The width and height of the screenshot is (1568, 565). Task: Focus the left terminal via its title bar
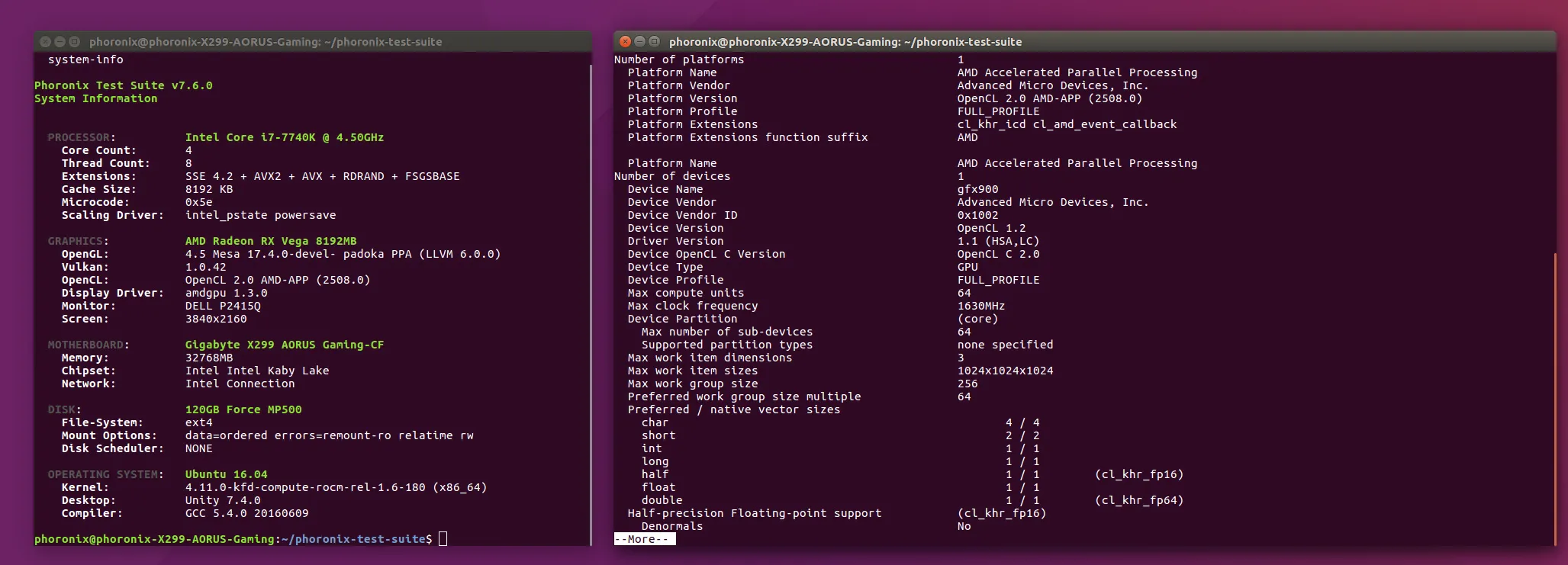pos(265,42)
